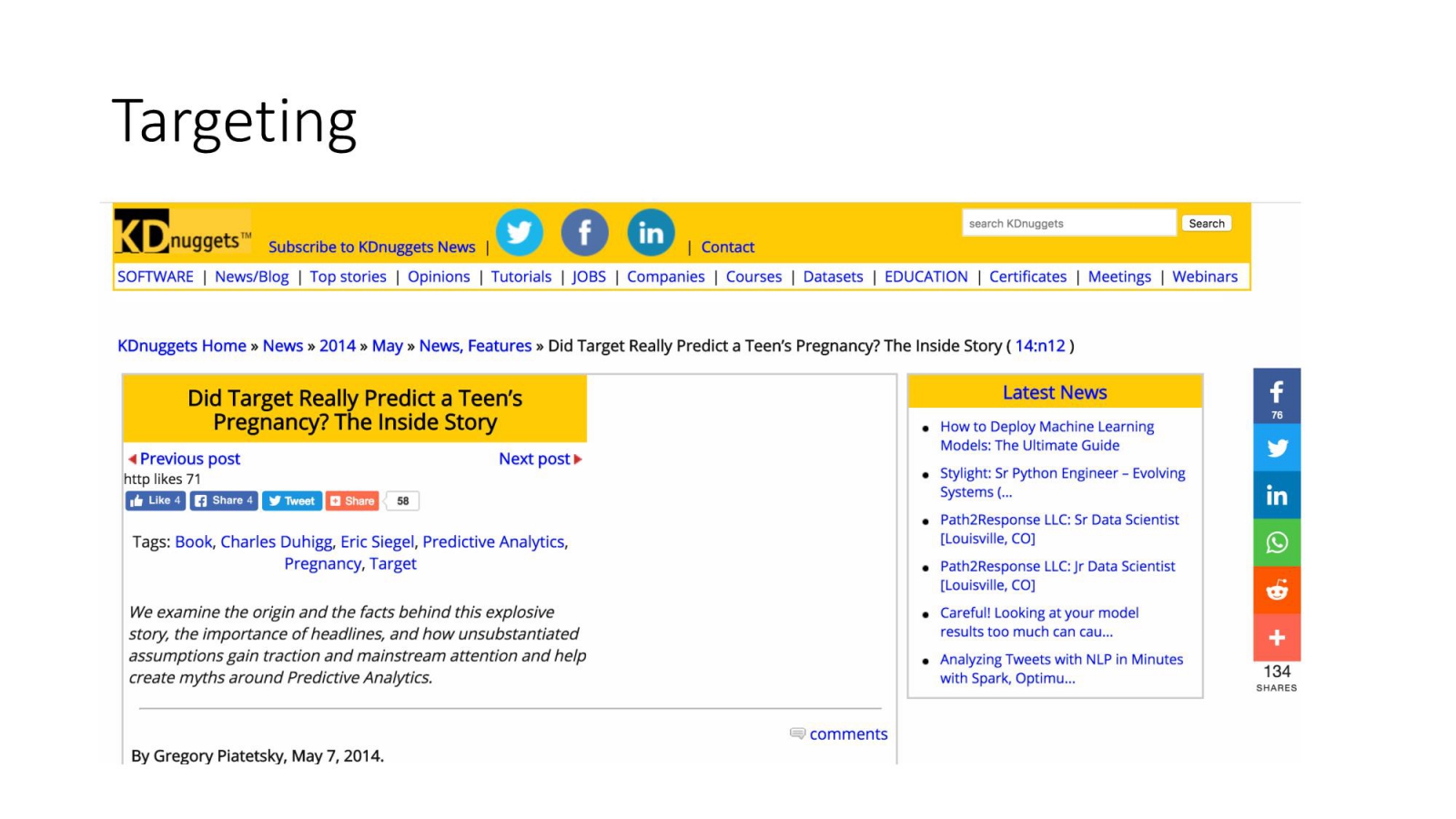1456x819 pixels.
Task: Open the Companies menu item
Action: click(666, 277)
